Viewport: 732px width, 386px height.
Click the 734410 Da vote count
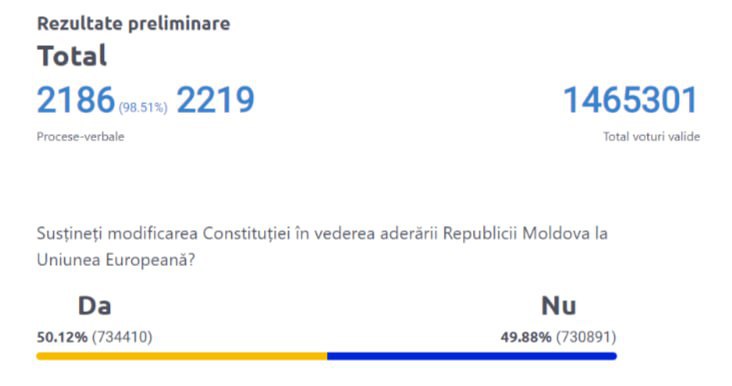pos(122,337)
